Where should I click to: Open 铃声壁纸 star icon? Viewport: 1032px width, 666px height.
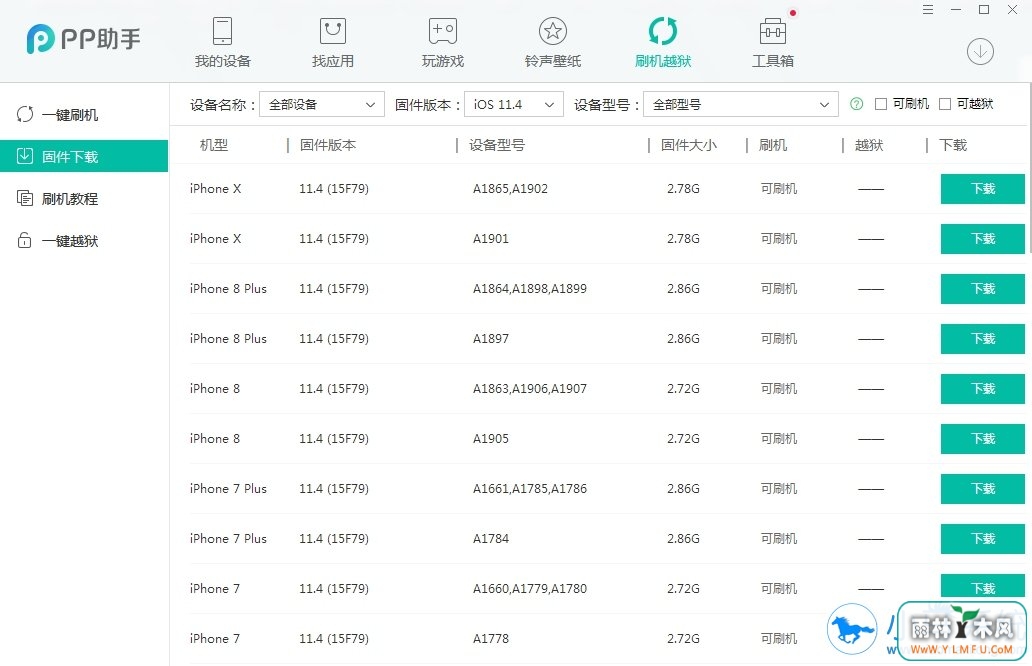point(553,31)
